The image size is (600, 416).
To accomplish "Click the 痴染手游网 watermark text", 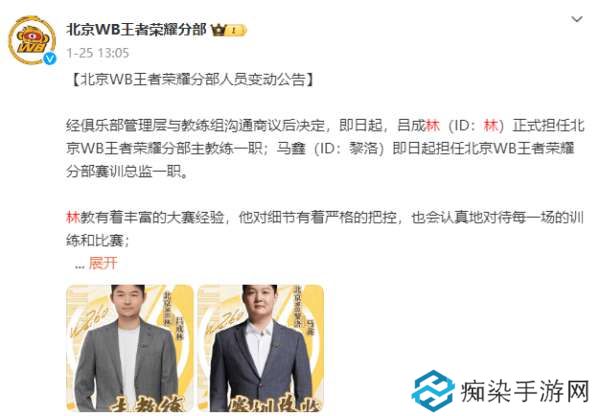I will [x=525, y=392].
